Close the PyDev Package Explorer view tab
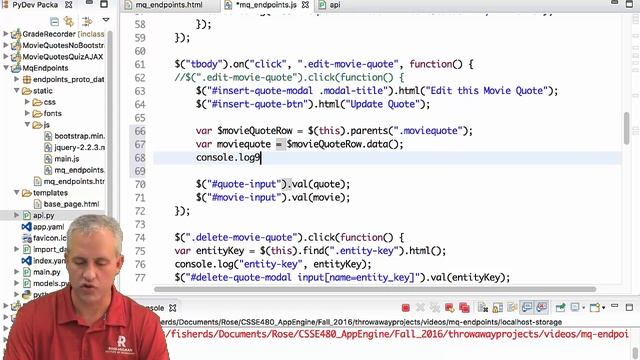Viewport: 640px width, 360px height. point(69,5)
